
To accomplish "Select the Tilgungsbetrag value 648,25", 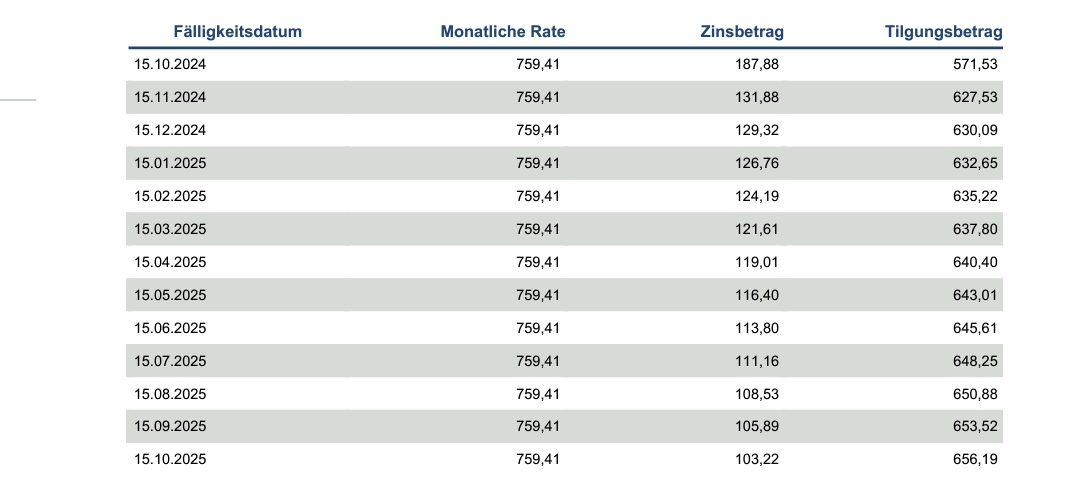I will point(976,361).
